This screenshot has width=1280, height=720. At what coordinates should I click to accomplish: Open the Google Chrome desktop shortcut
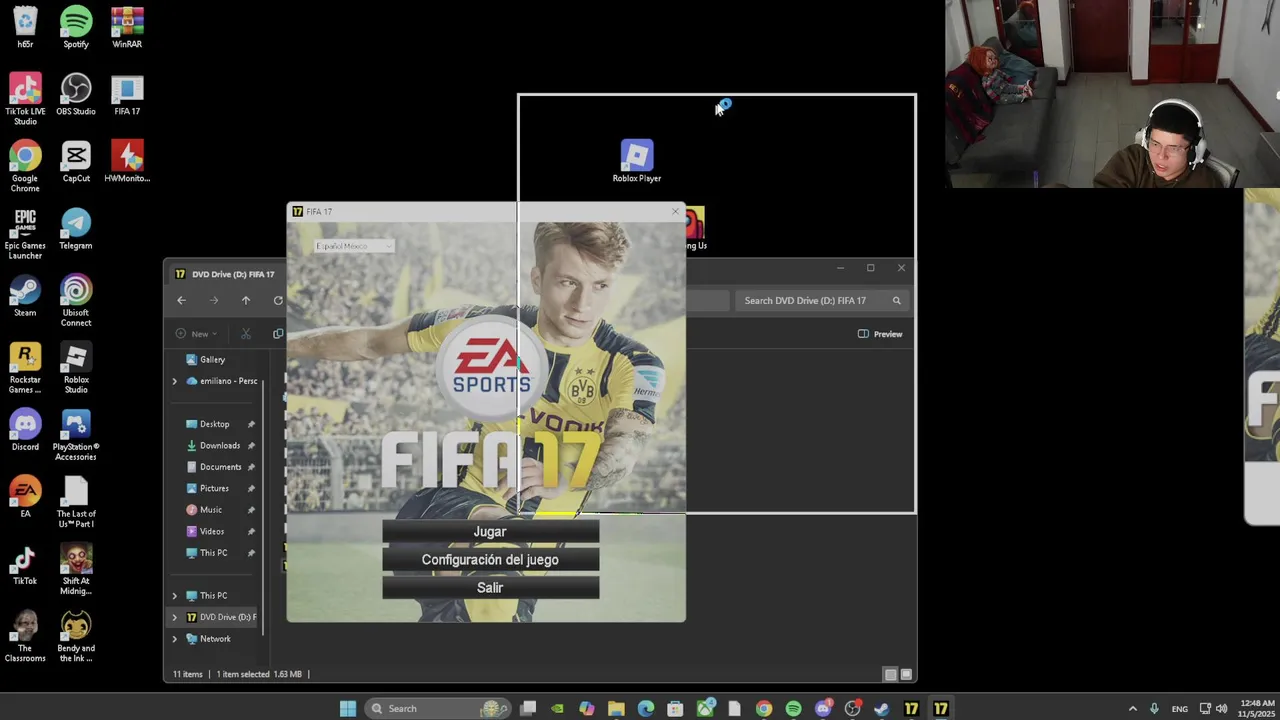point(25,166)
